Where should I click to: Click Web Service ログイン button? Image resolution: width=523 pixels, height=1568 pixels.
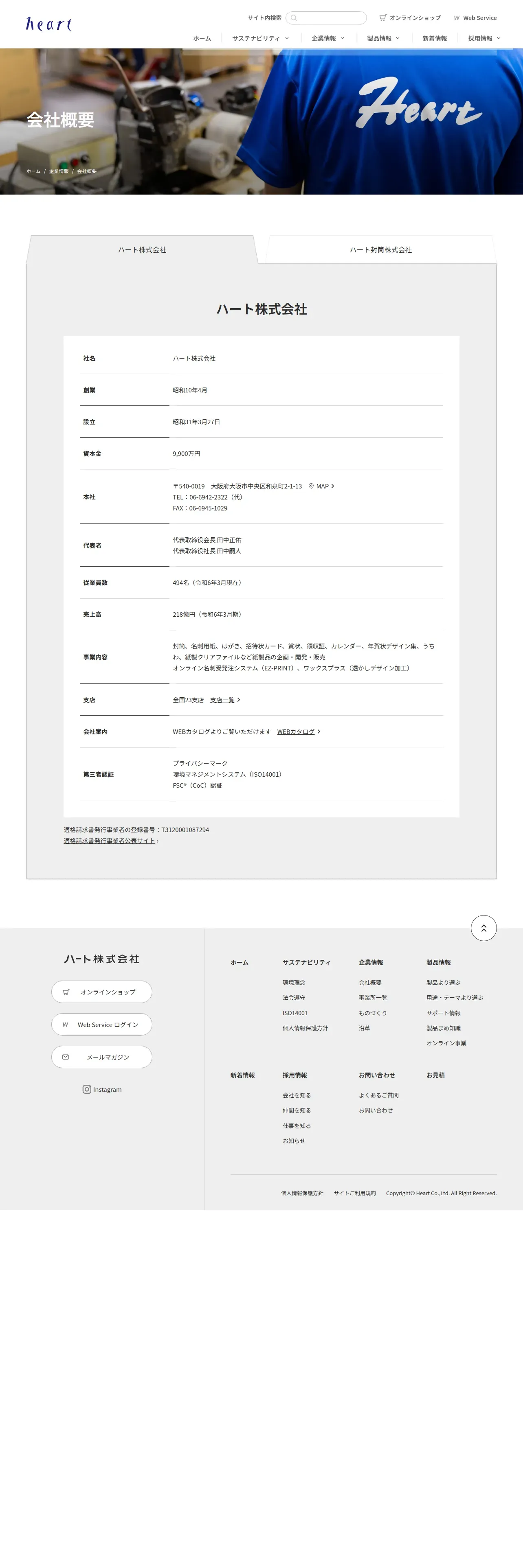click(102, 1025)
